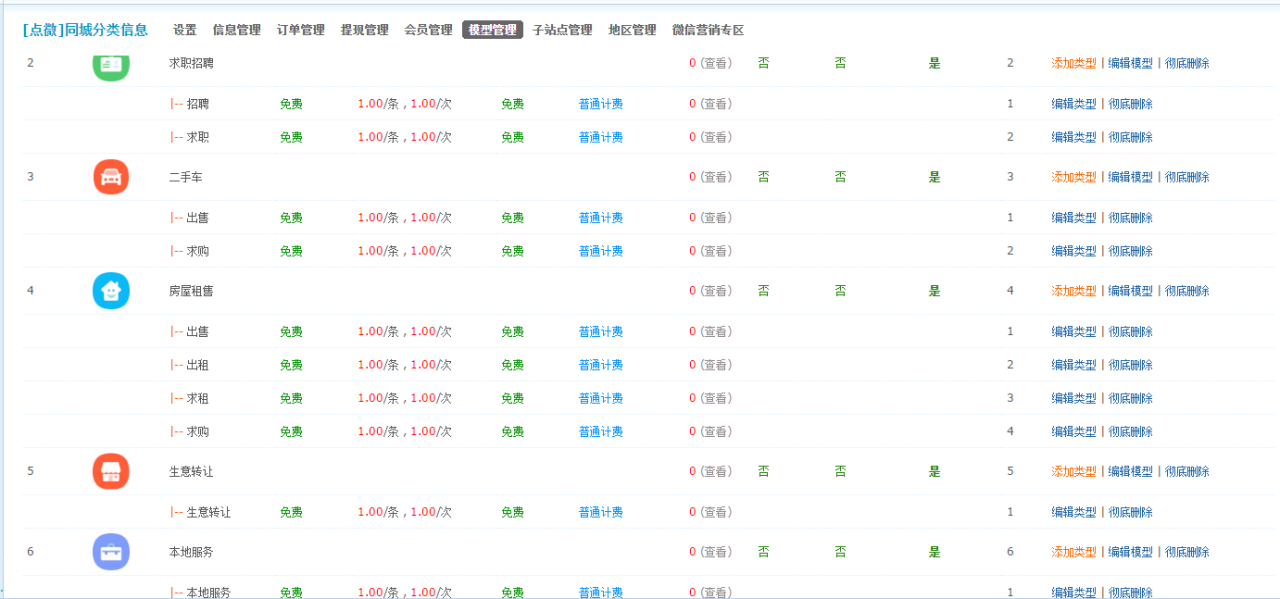Open the 设置 menu item
Screen dimensions: 1280x599
pos(185,29)
